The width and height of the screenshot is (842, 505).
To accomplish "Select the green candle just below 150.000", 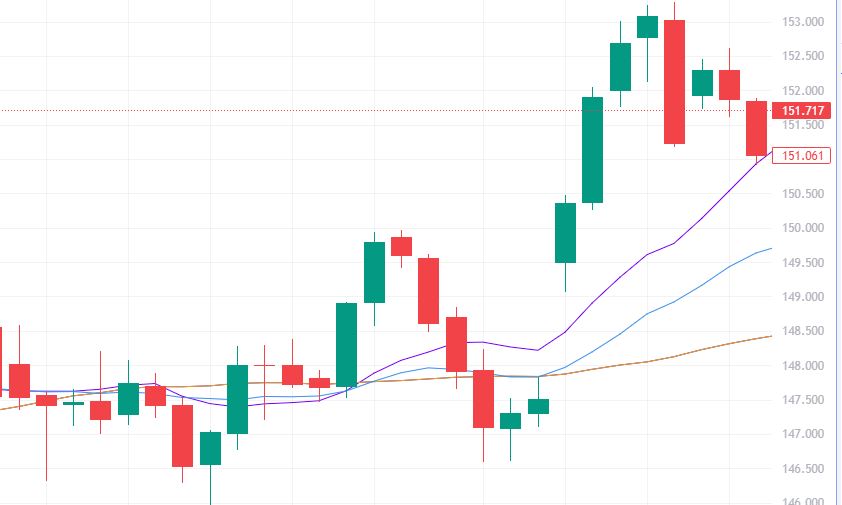I will 375,272.
